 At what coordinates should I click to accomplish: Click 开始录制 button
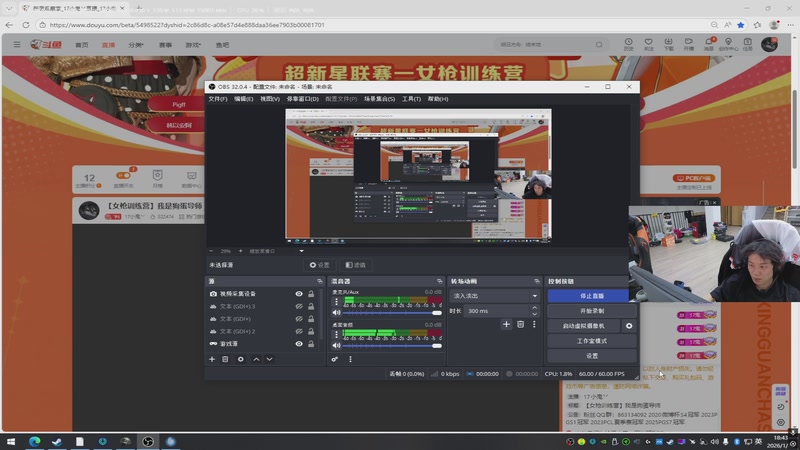point(592,311)
